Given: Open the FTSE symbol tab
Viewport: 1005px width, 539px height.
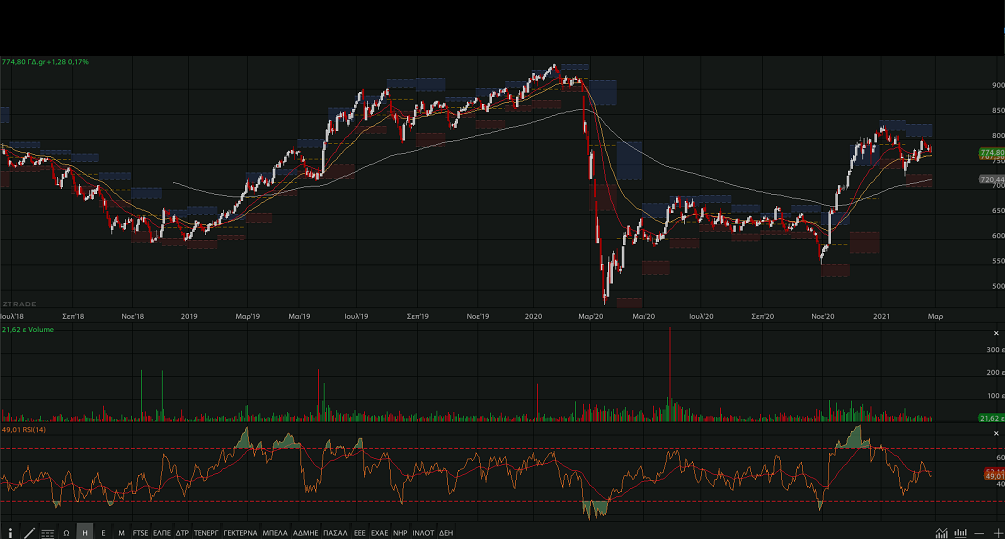Looking at the screenshot, I should [x=140, y=532].
